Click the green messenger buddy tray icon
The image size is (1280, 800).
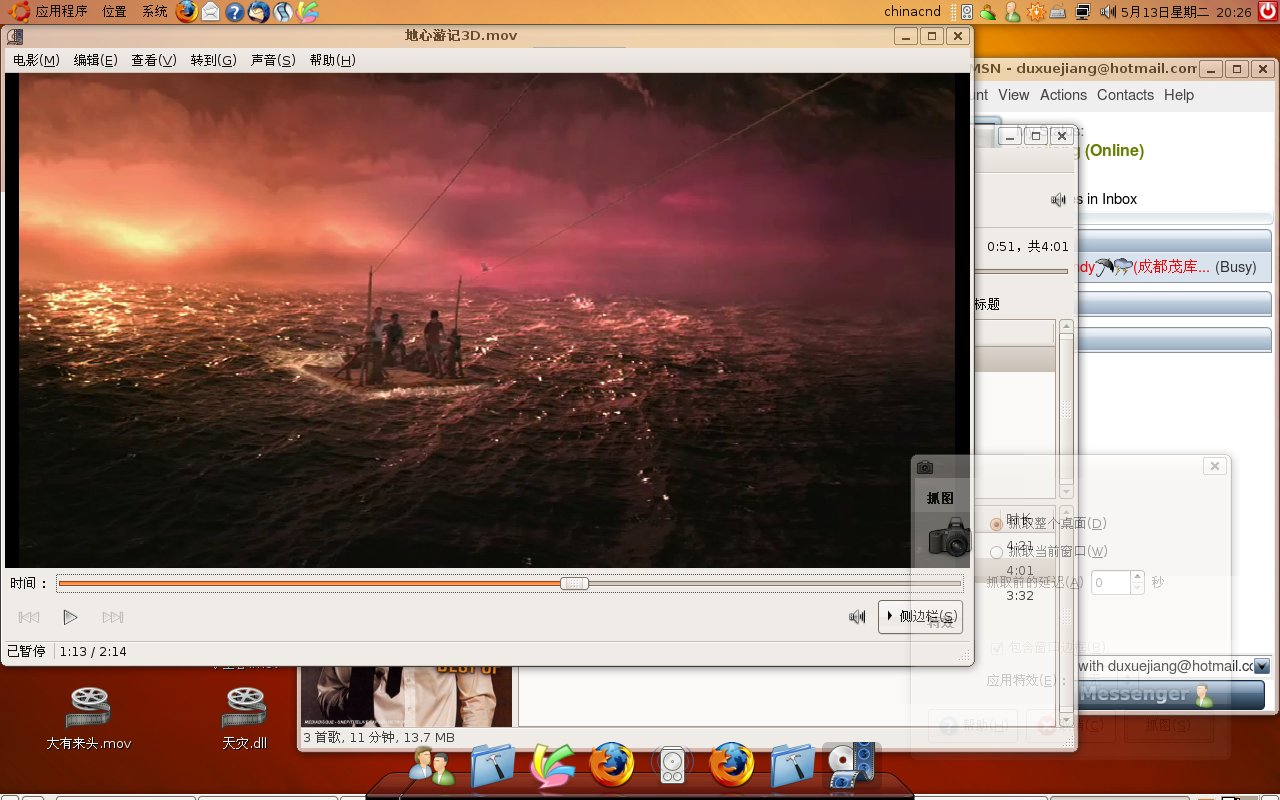pyautogui.click(x=1012, y=12)
